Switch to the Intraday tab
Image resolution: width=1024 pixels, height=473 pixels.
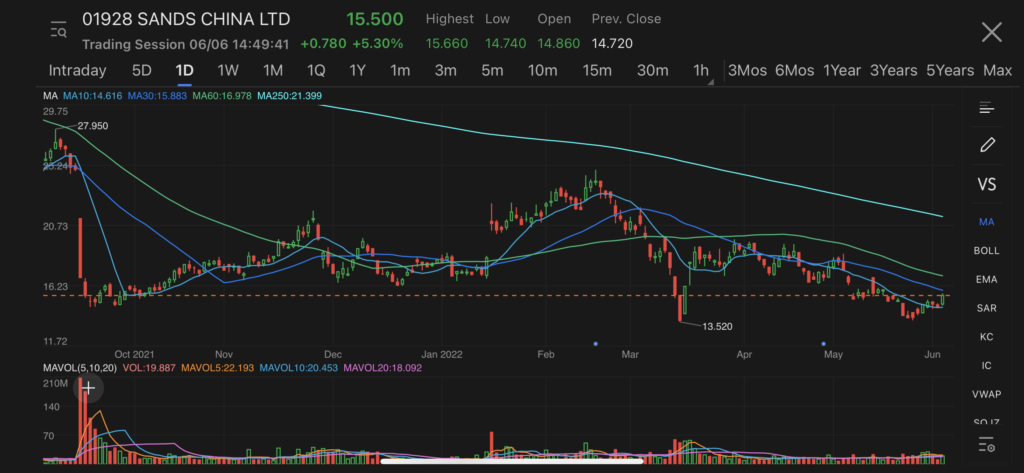[77, 71]
